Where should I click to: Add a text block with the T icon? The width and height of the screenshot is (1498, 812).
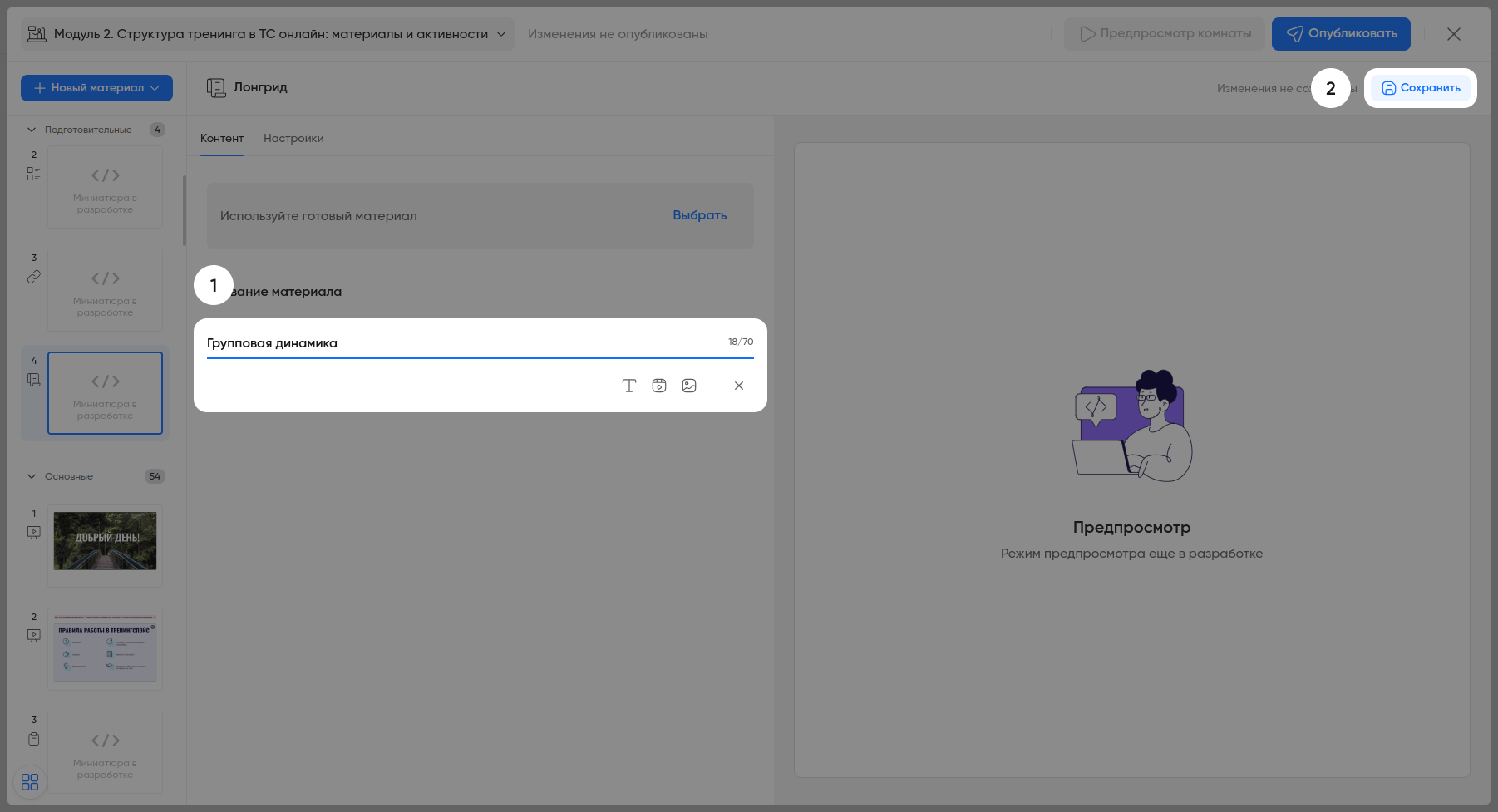(629, 386)
